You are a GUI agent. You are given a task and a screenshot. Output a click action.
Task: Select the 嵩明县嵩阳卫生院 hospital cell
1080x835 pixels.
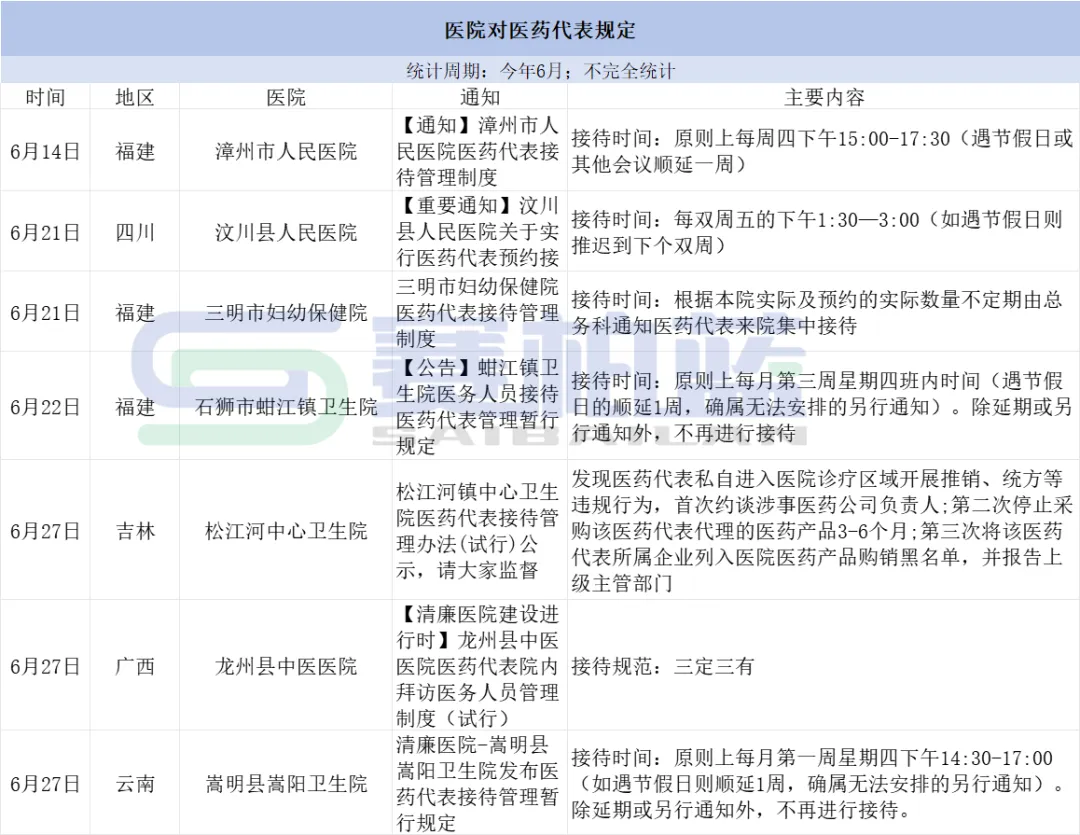point(286,784)
